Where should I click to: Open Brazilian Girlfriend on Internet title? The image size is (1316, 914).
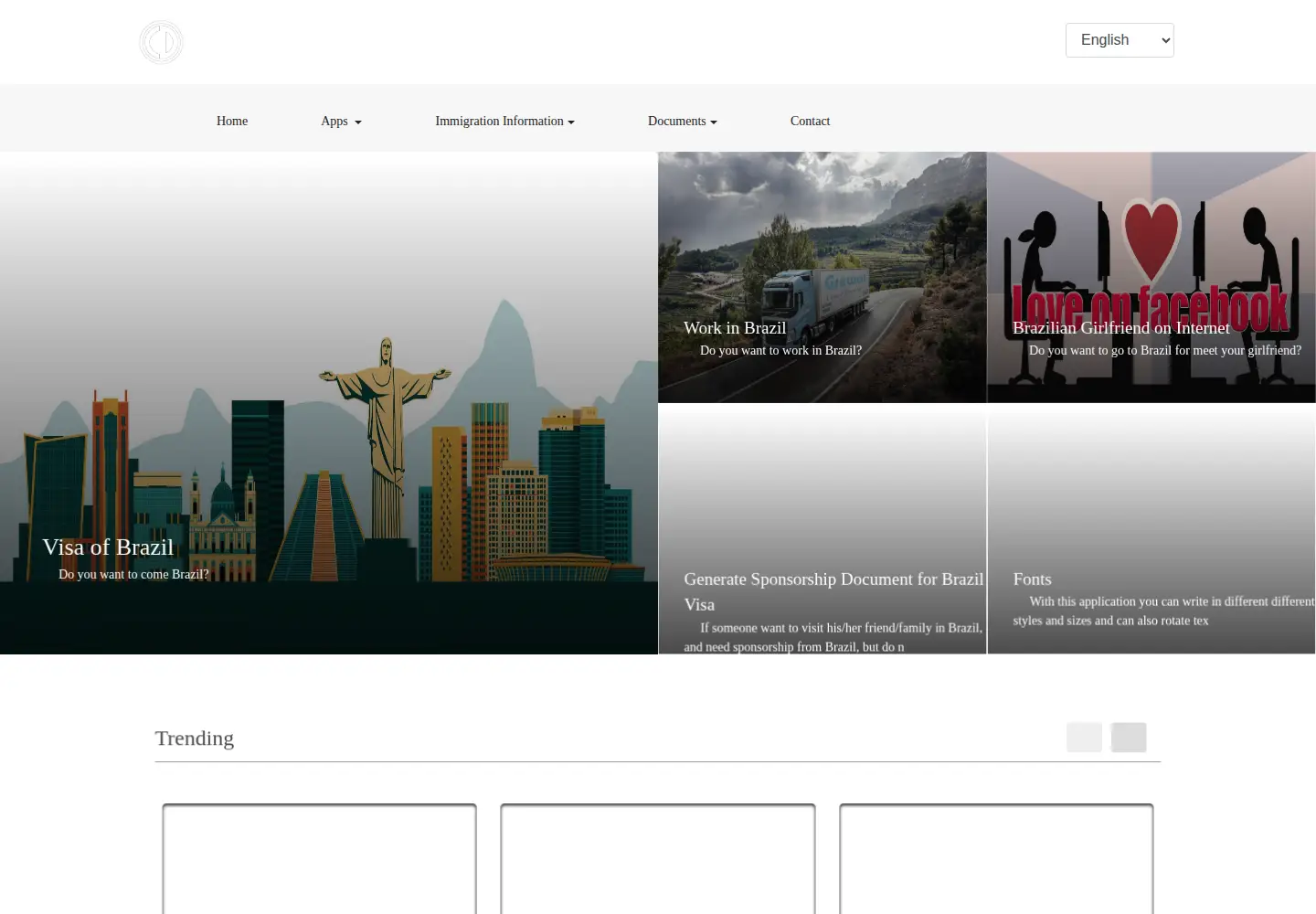1121,328
